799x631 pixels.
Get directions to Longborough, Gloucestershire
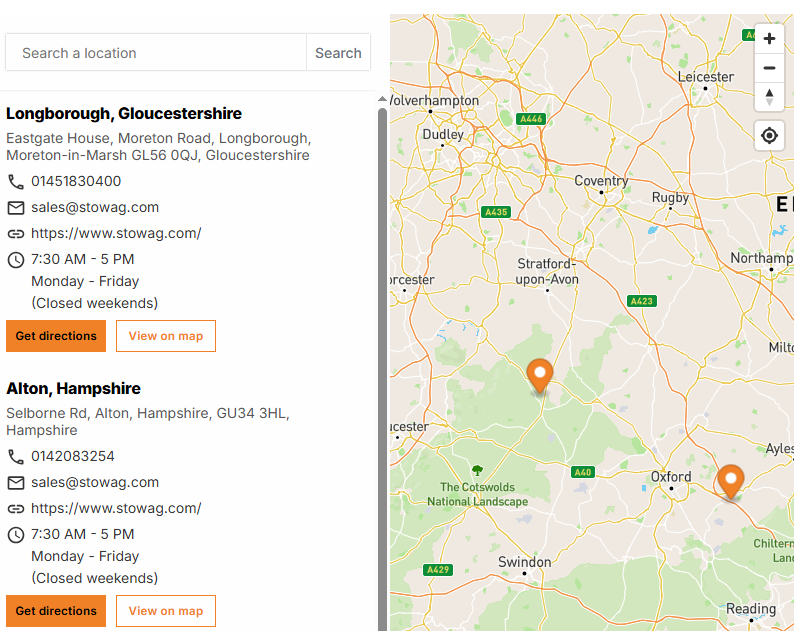click(56, 336)
